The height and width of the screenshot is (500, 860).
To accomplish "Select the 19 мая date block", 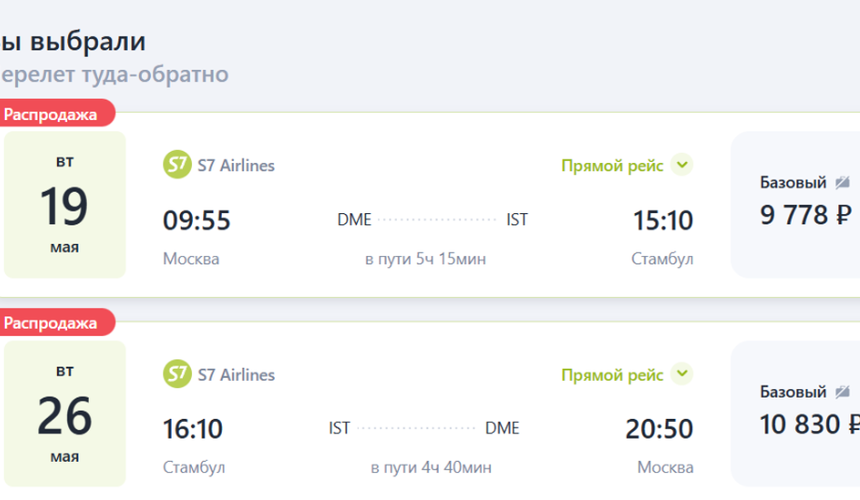I will click(65, 205).
